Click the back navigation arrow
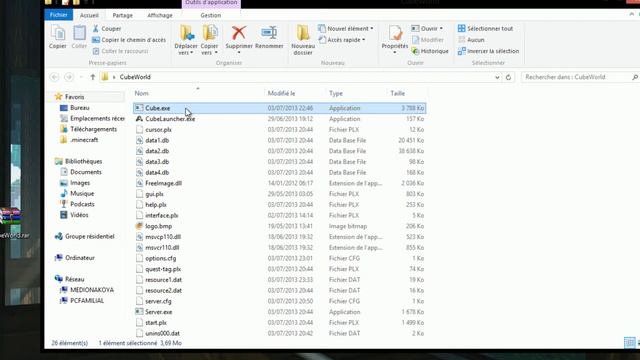The width and height of the screenshot is (640, 360). (54, 77)
